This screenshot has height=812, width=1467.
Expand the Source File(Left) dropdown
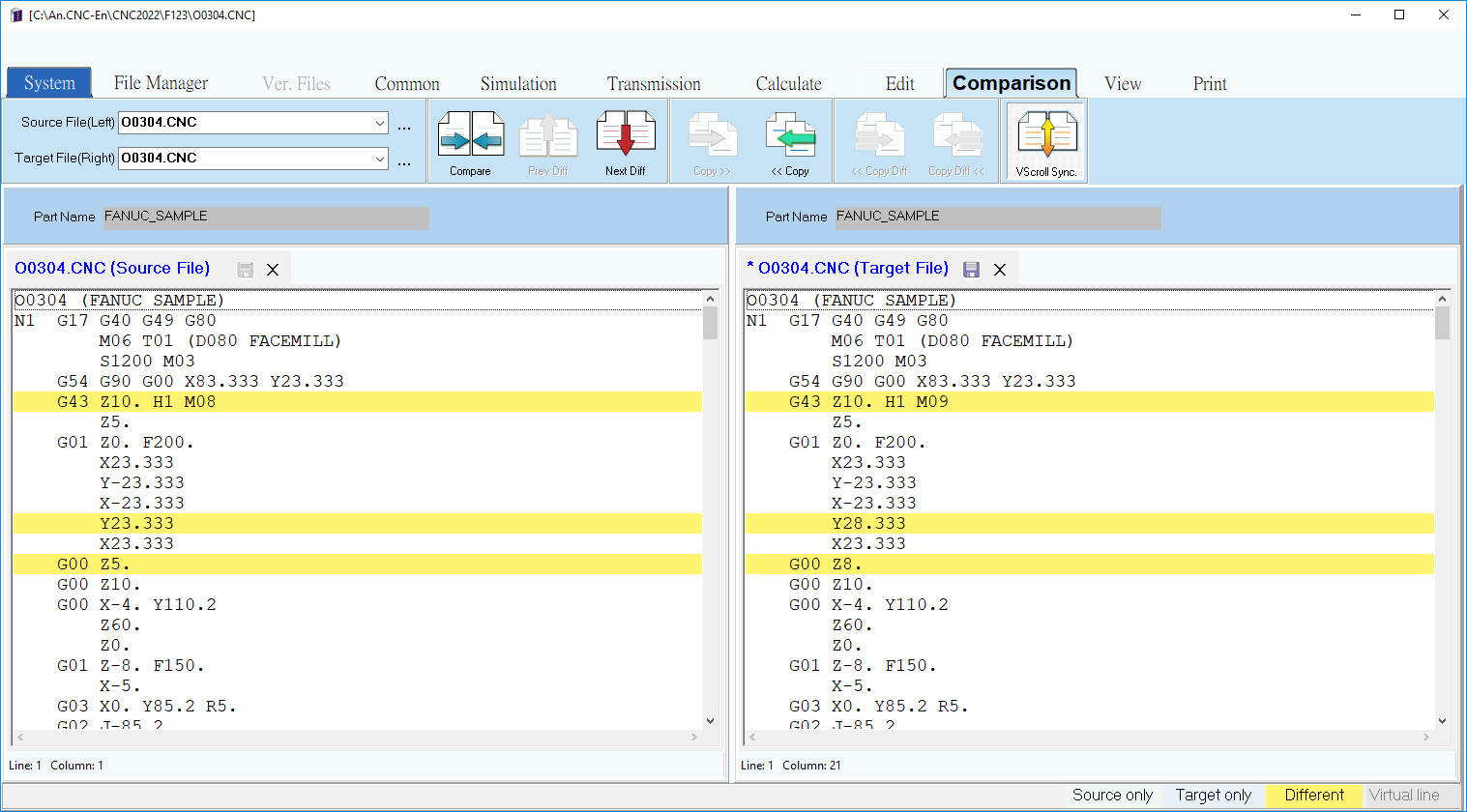[379, 123]
